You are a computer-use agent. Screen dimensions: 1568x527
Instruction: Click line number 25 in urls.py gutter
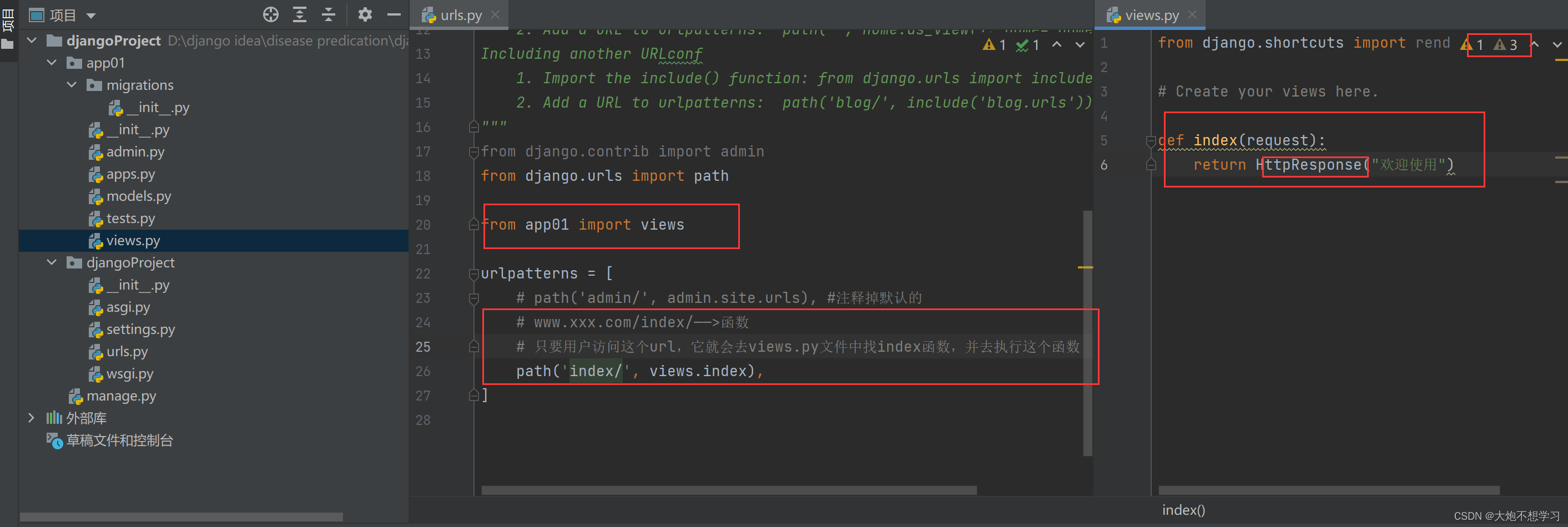pos(423,347)
